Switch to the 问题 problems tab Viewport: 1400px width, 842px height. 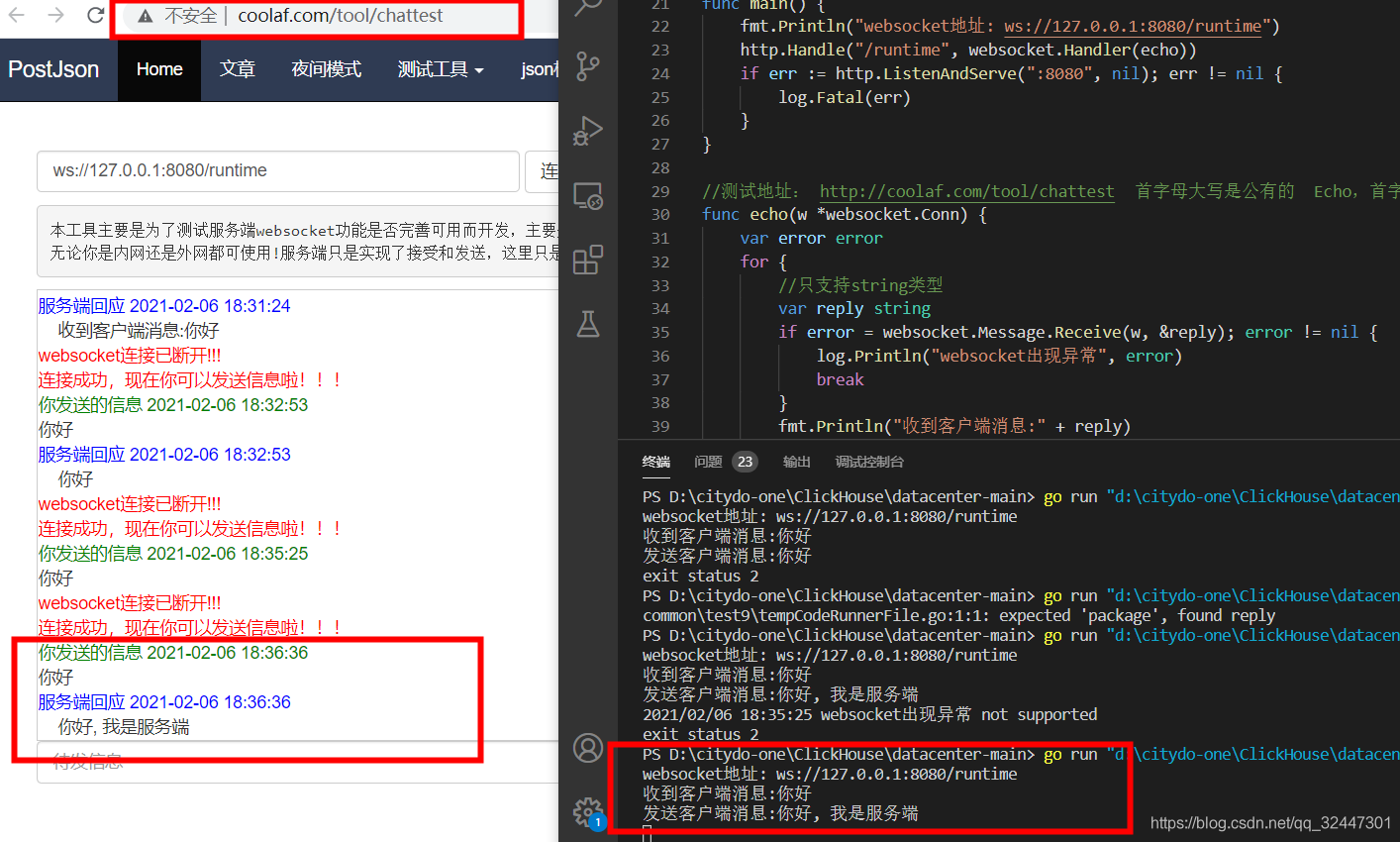(708, 462)
